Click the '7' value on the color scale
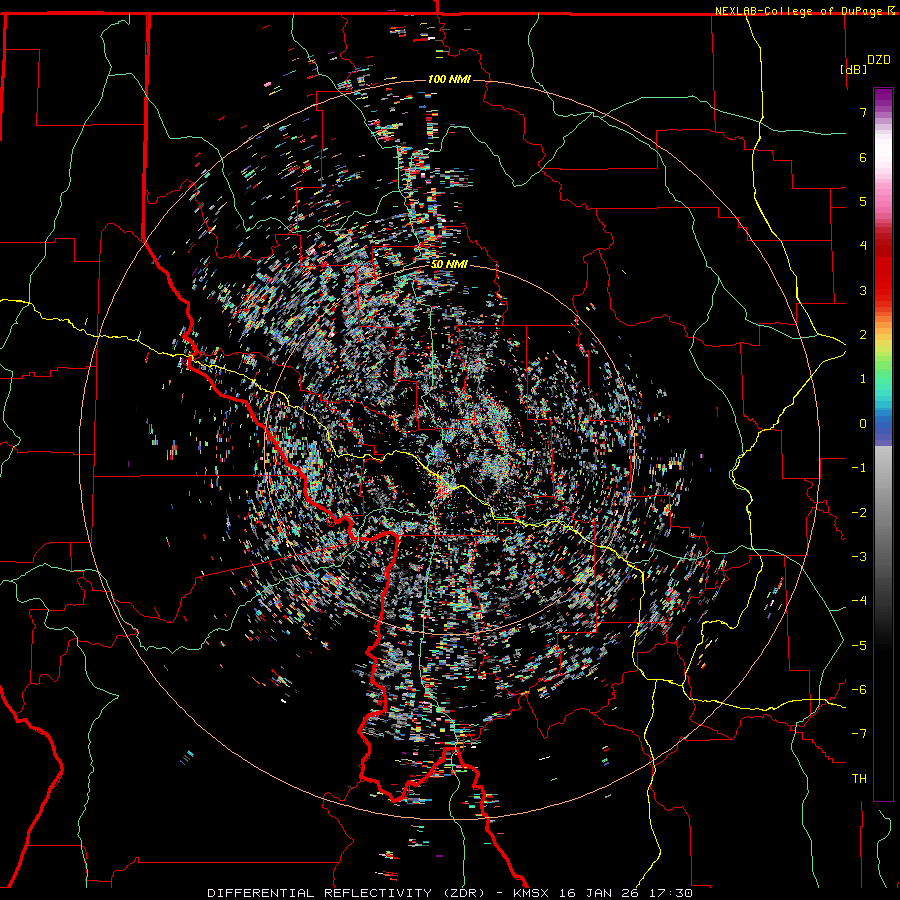900x900 pixels. pyautogui.click(x=863, y=112)
